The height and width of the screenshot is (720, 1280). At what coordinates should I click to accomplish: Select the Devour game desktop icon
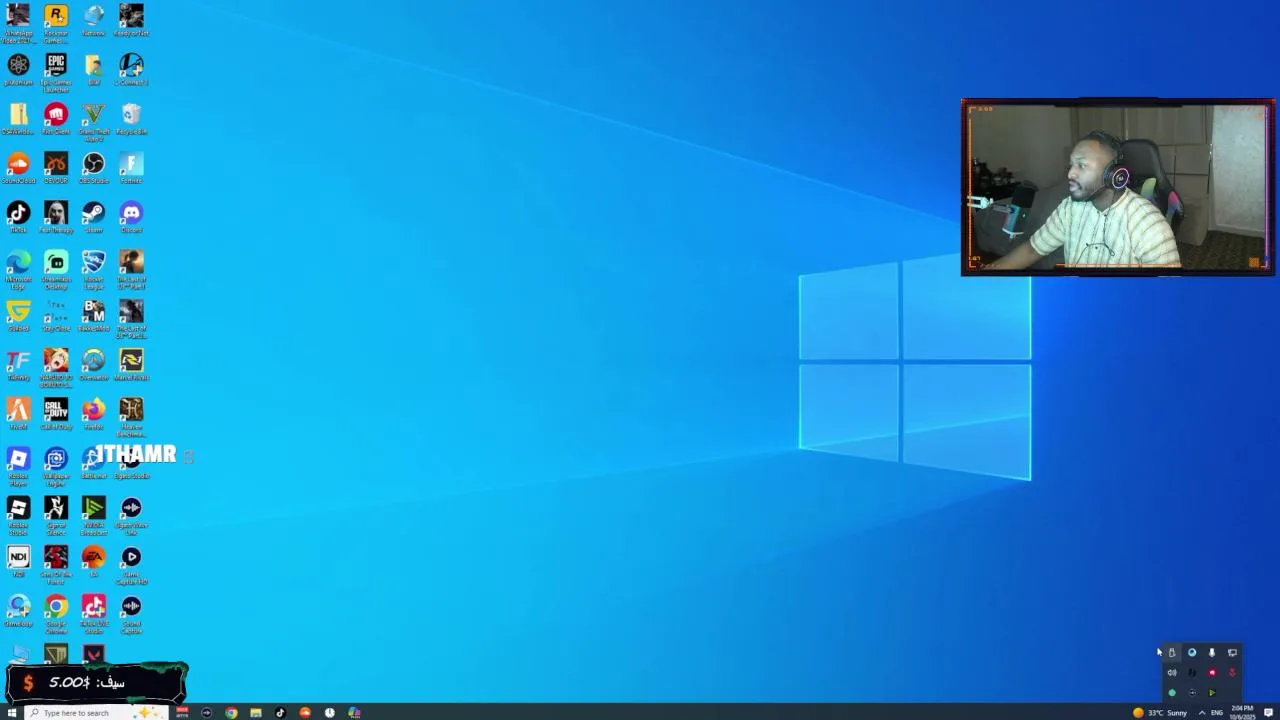point(56,168)
